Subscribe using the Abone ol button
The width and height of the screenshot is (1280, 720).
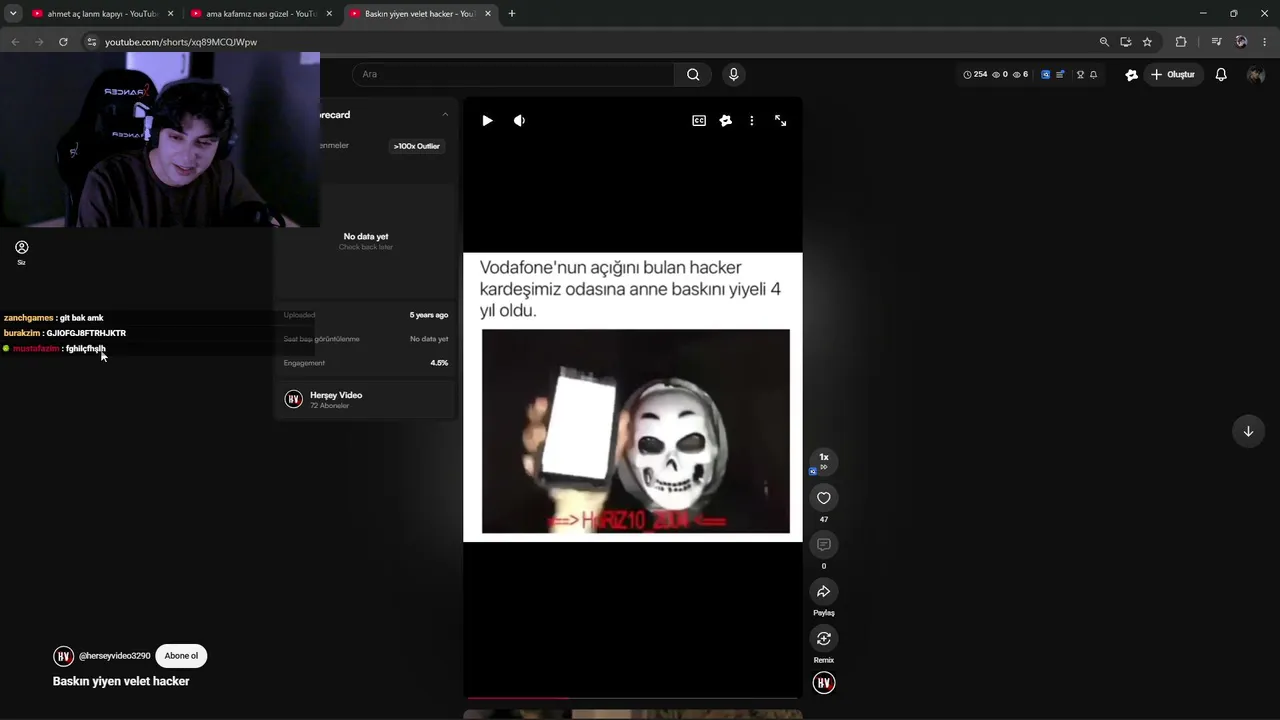coord(181,656)
